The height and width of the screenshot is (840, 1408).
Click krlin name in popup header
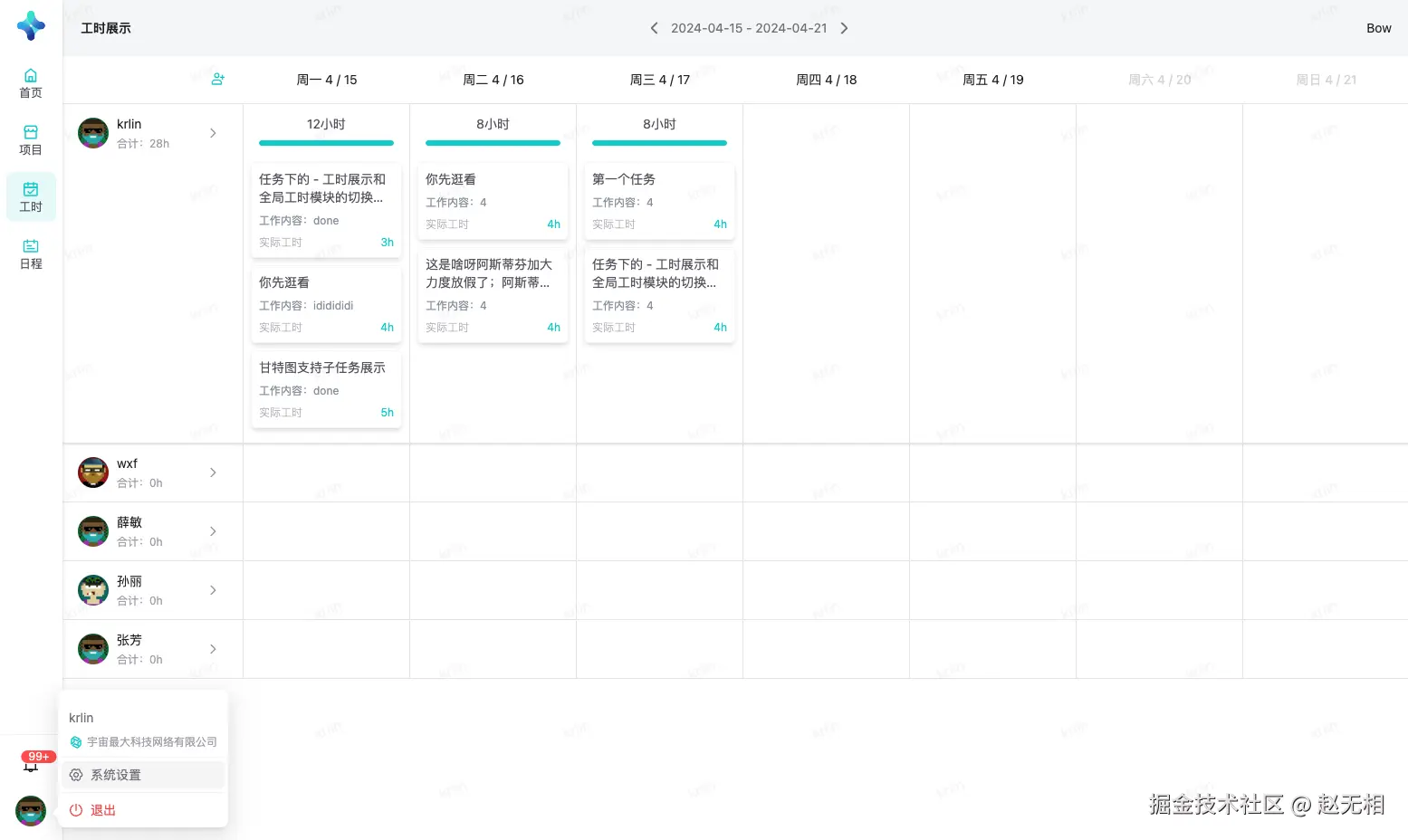[81, 718]
